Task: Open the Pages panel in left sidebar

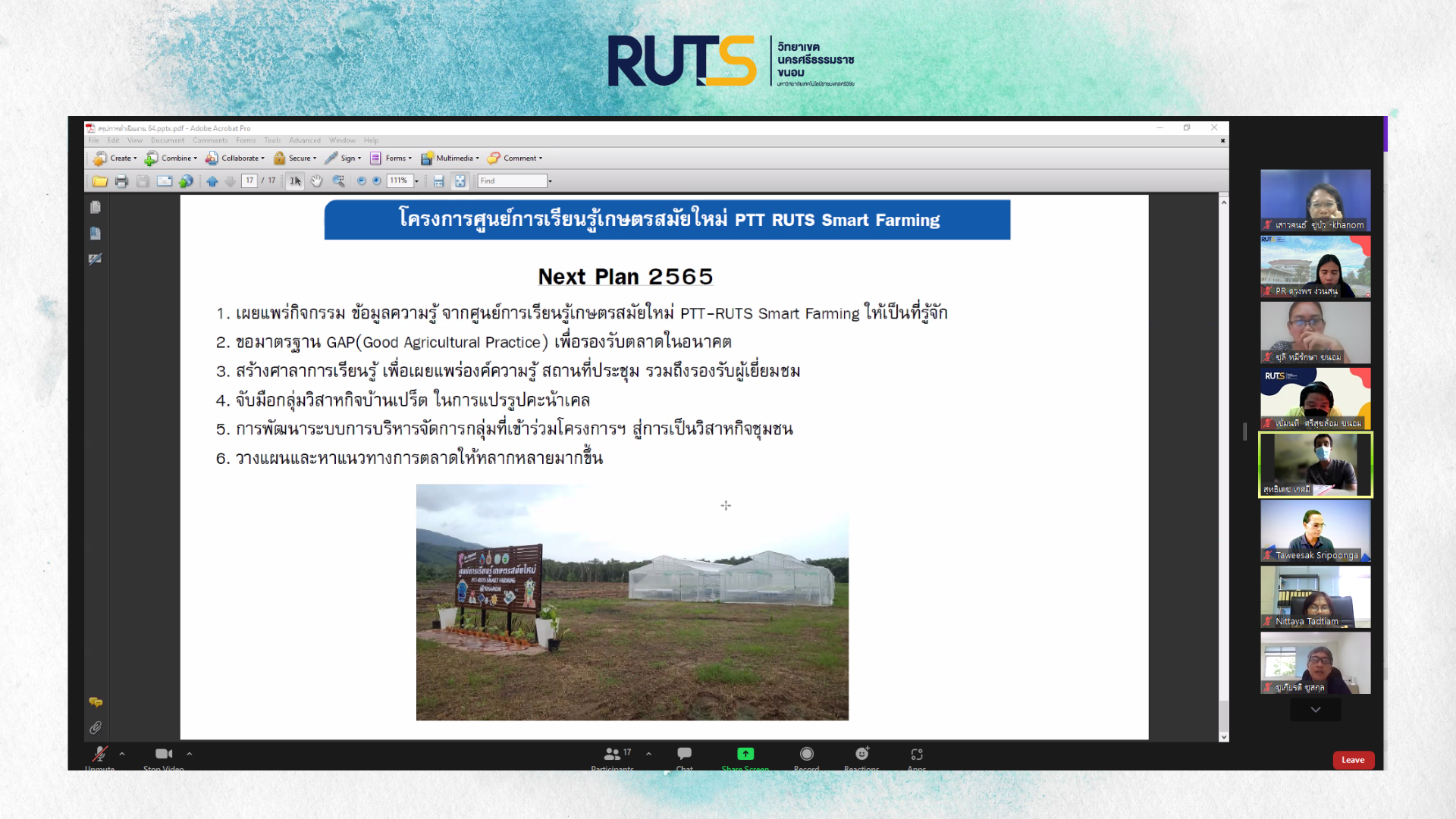Action: tap(95, 207)
